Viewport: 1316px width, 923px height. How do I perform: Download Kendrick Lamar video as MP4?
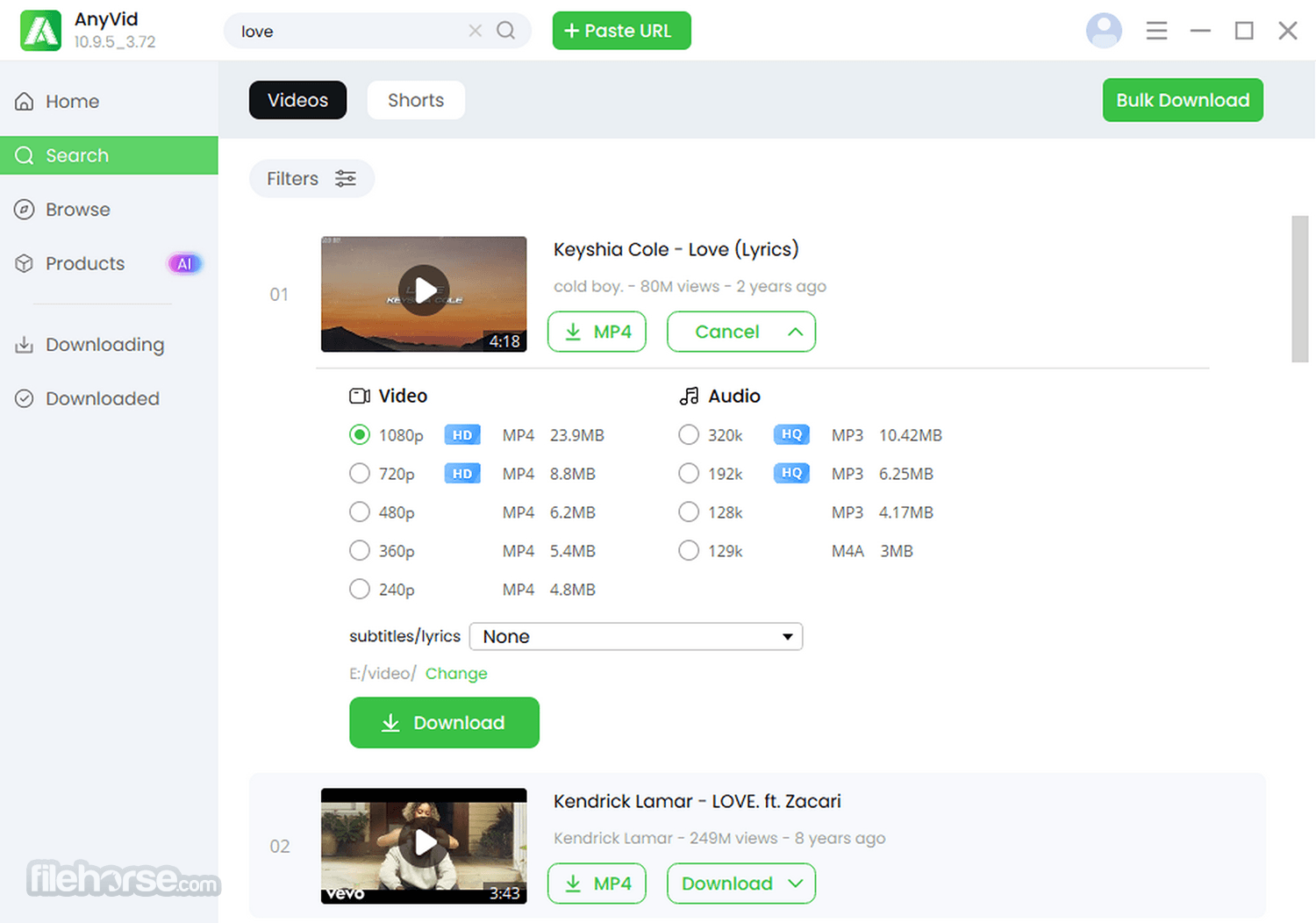tap(597, 884)
